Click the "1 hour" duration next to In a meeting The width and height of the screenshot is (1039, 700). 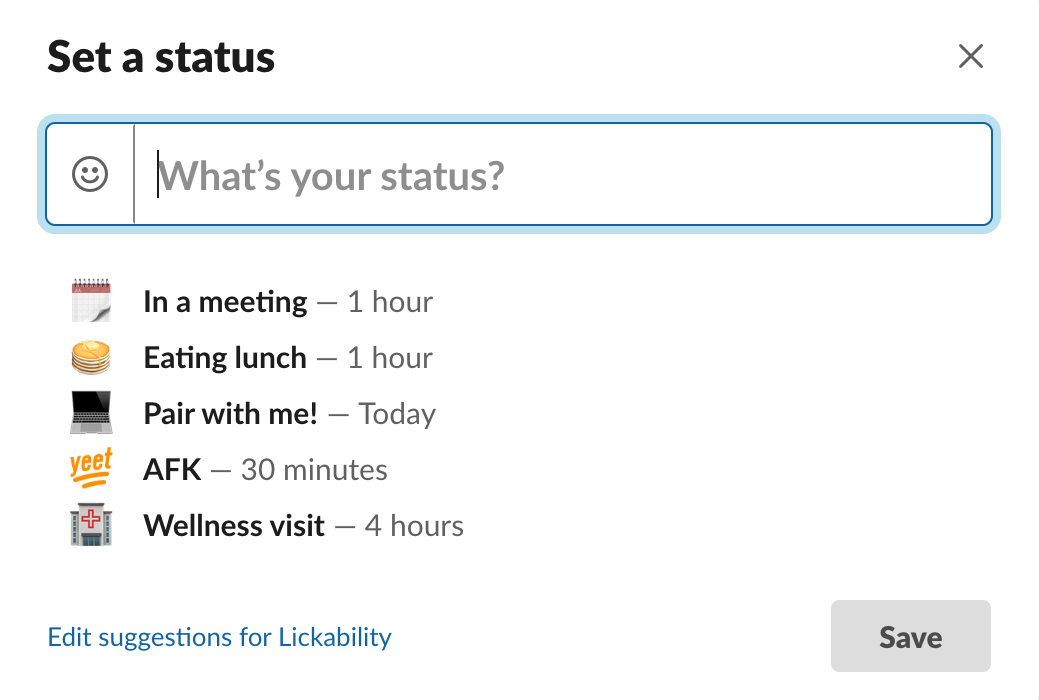point(390,302)
